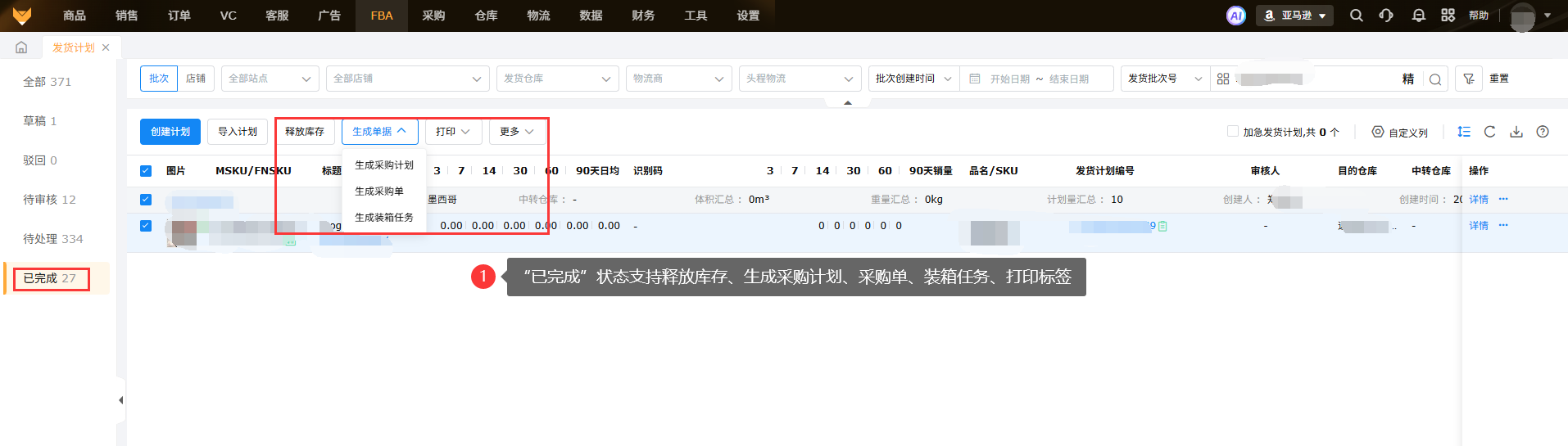Click the download export icon
Image resolution: width=1568 pixels, height=446 pixels.
coord(1516,132)
